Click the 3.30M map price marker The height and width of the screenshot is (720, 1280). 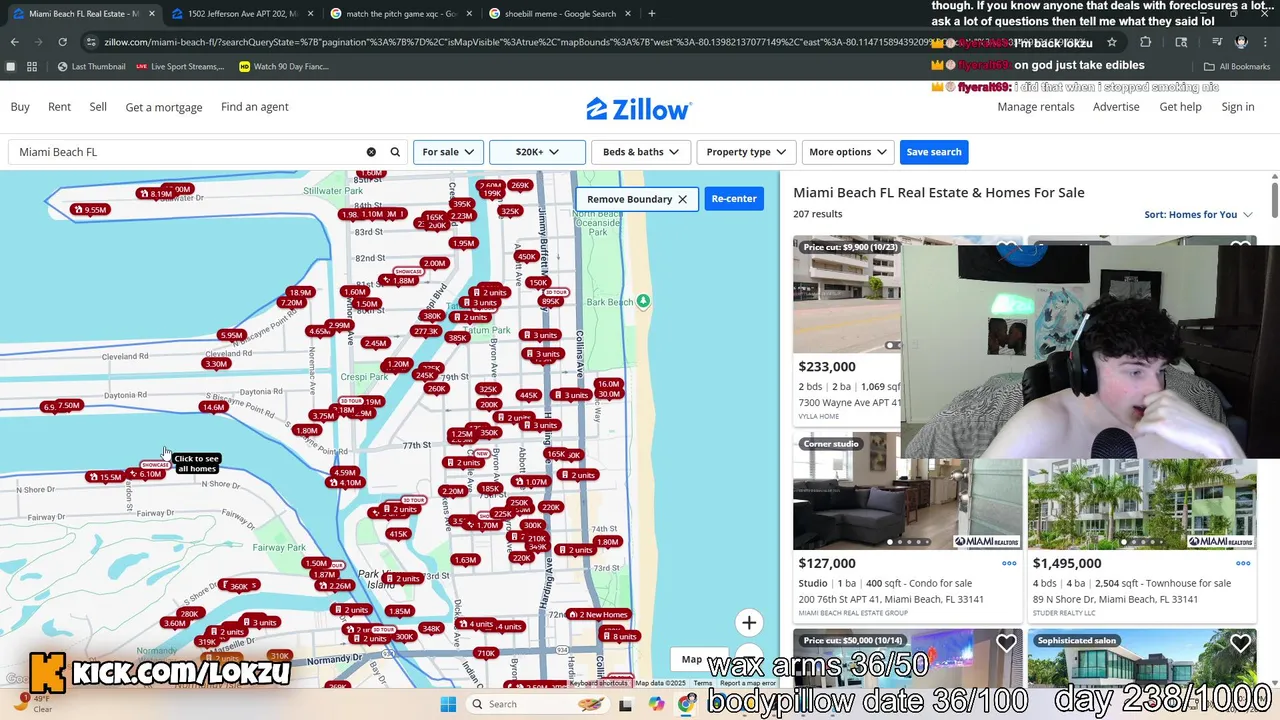[216, 364]
